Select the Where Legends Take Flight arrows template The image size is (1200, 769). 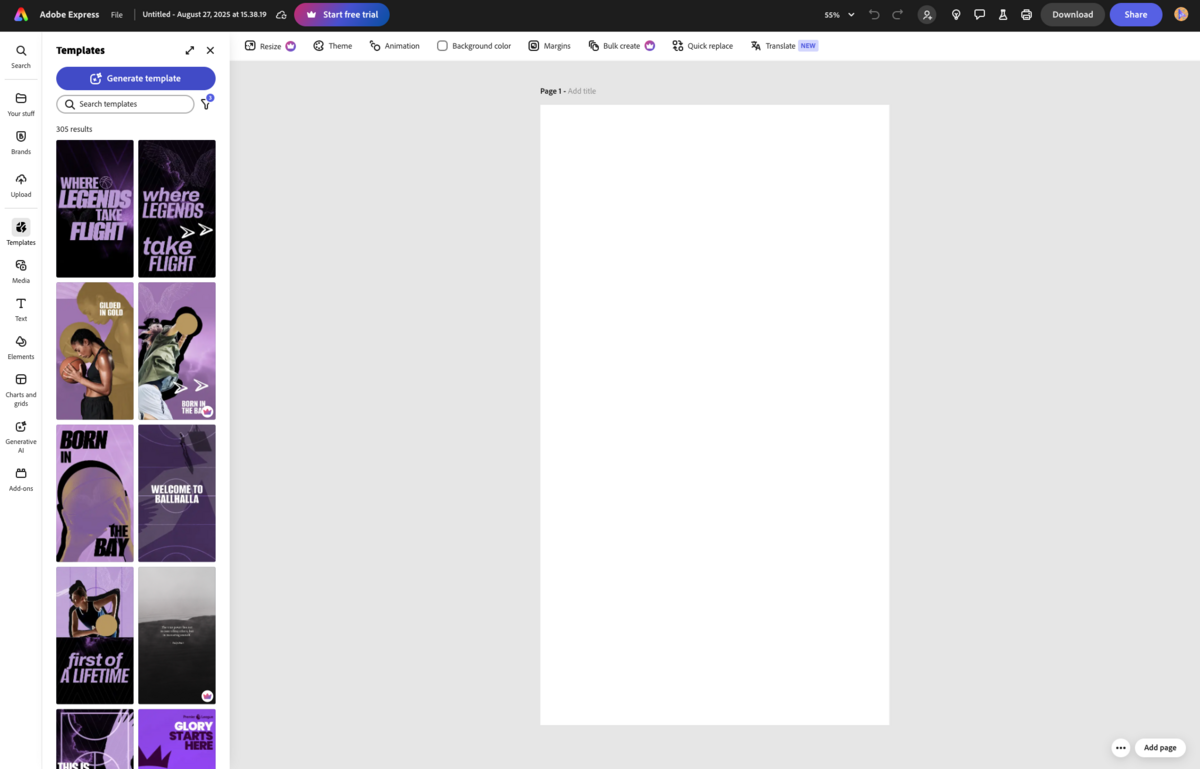pos(177,209)
